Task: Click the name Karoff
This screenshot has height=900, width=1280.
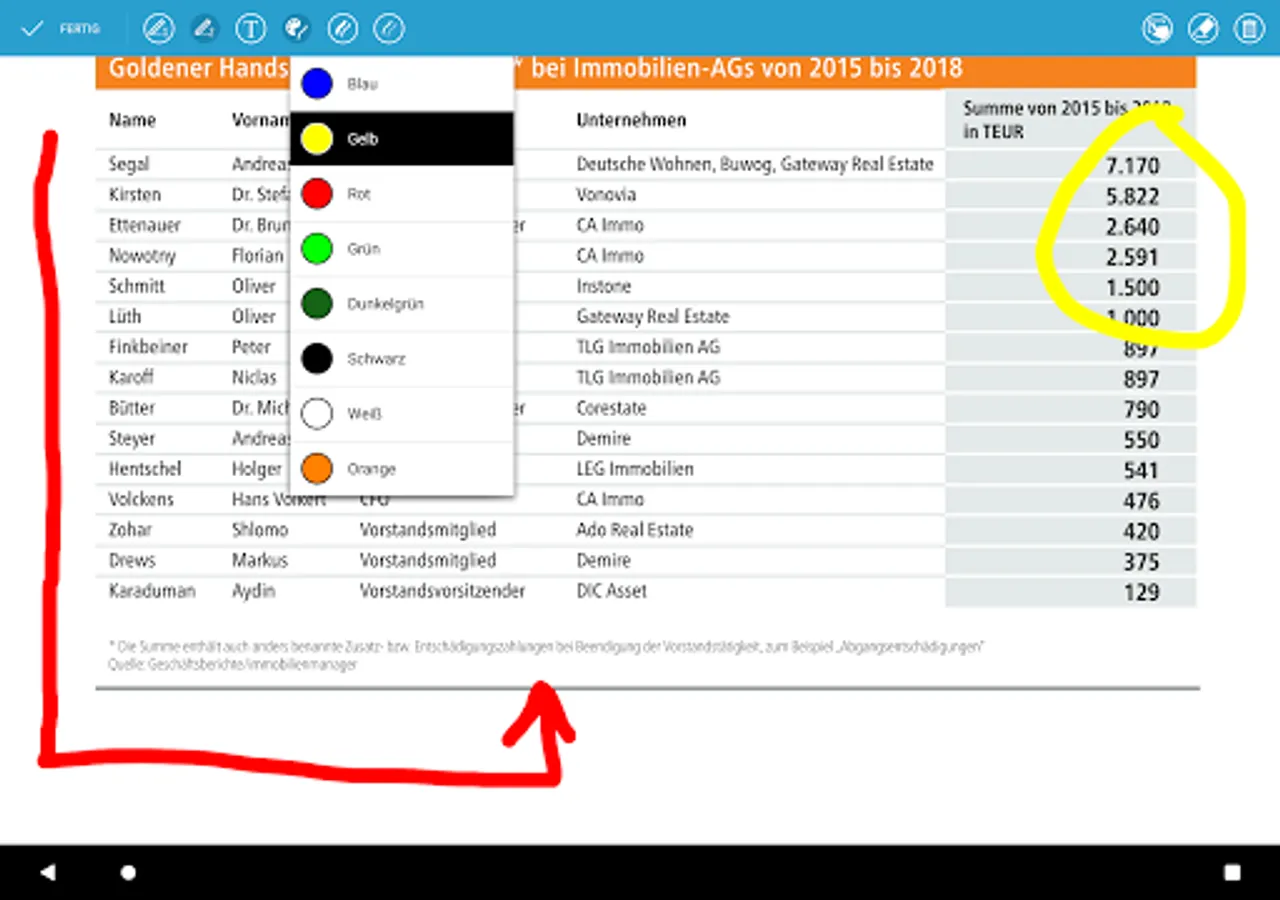Action: (131, 378)
